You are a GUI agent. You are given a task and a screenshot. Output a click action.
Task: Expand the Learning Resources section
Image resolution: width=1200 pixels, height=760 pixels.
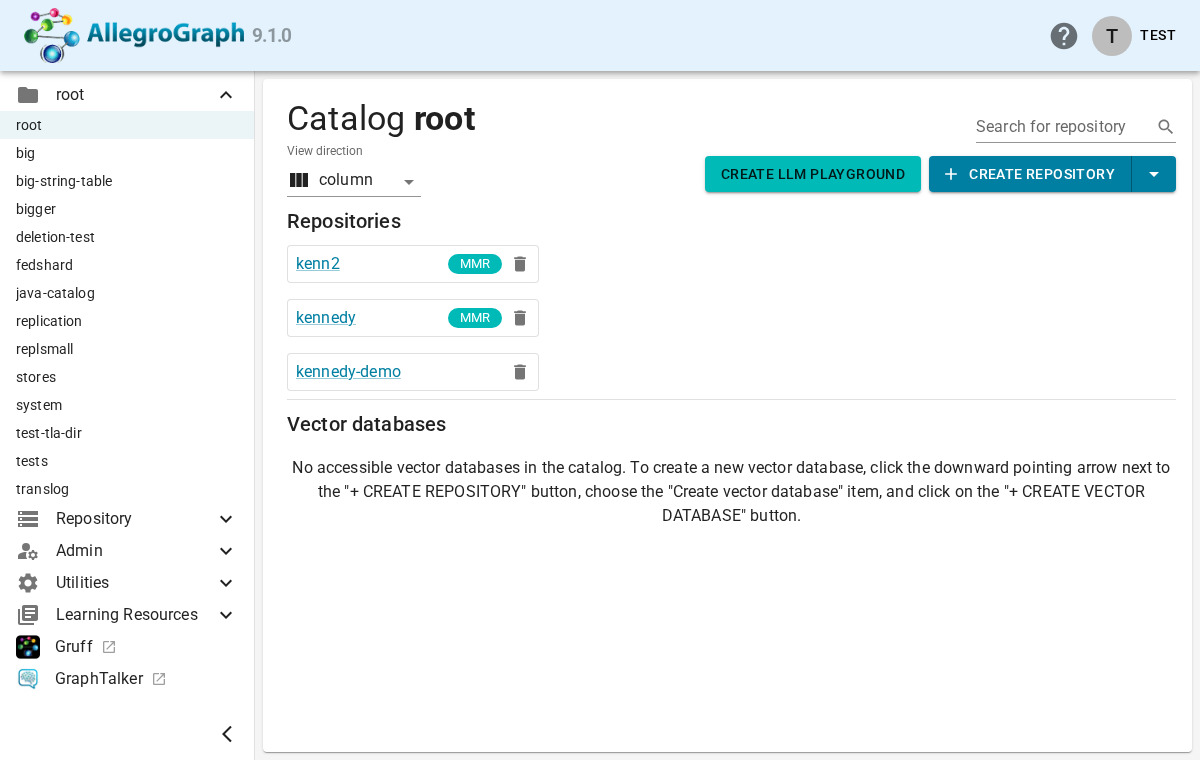226,615
